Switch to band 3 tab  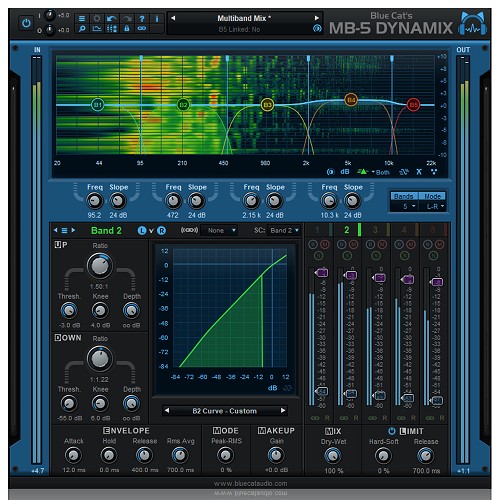pos(377,230)
